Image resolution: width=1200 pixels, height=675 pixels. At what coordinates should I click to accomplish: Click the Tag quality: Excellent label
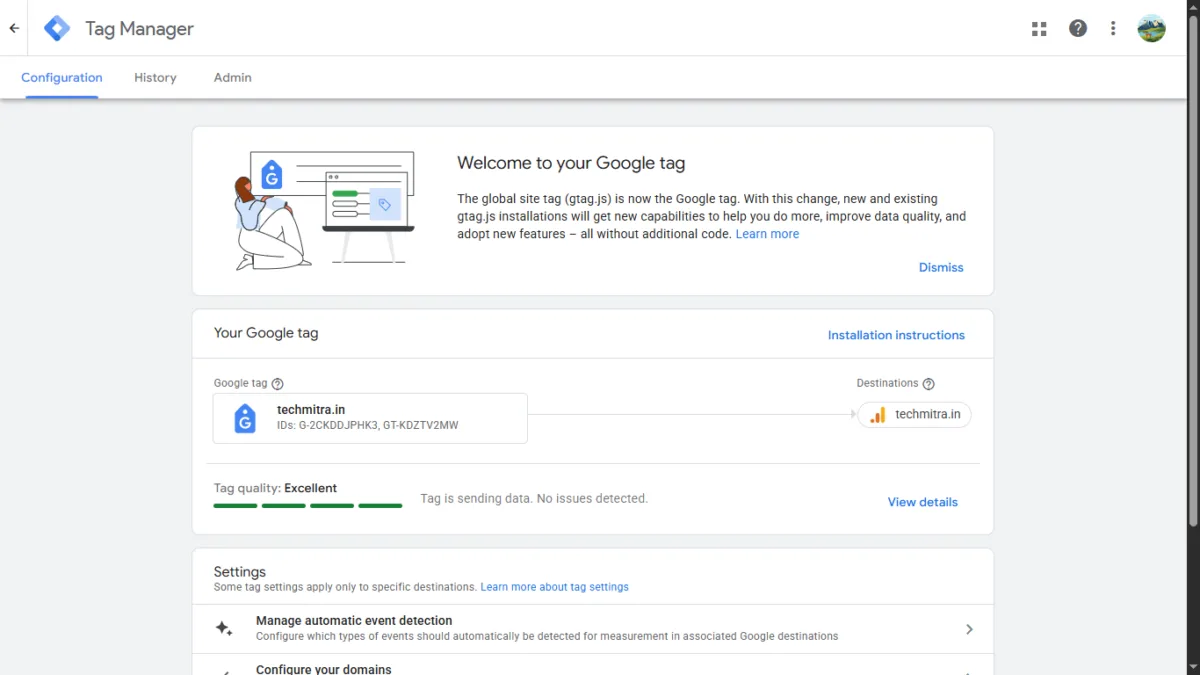click(275, 488)
